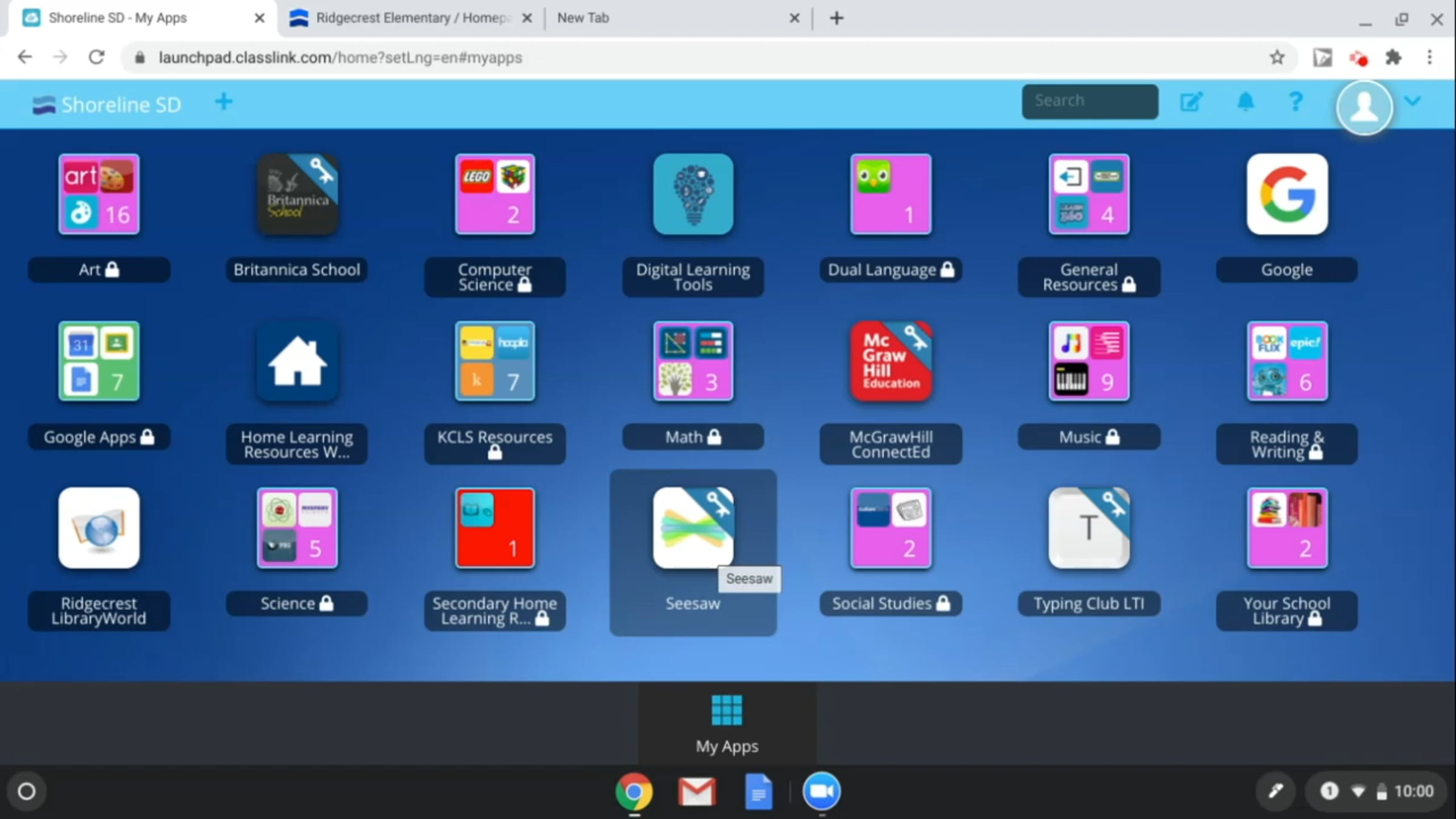Open Your School Library folder
Image resolution: width=1456 pixels, height=819 pixels.
click(x=1287, y=528)
